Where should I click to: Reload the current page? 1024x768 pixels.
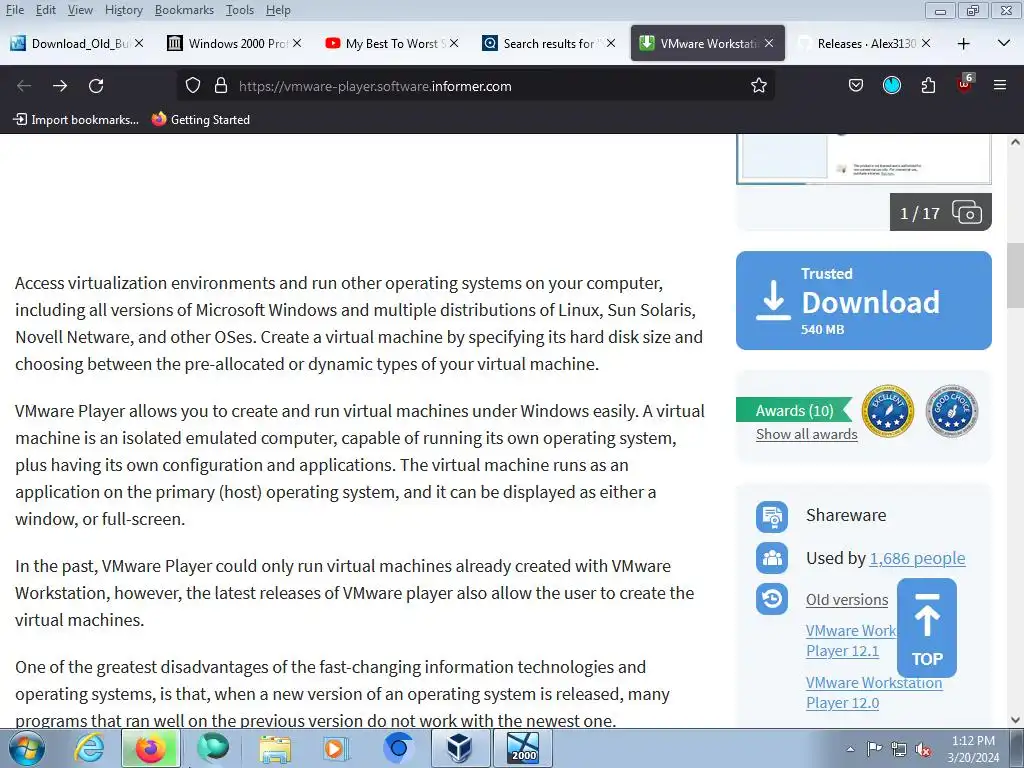tap(96, 86)
